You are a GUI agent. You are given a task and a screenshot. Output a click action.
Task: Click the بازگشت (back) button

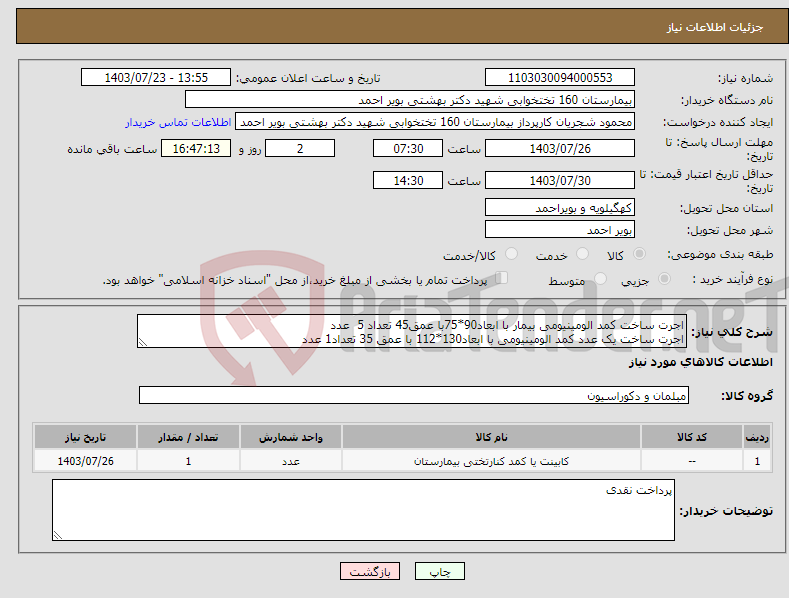pyautogui.click(x=370, y=571)
